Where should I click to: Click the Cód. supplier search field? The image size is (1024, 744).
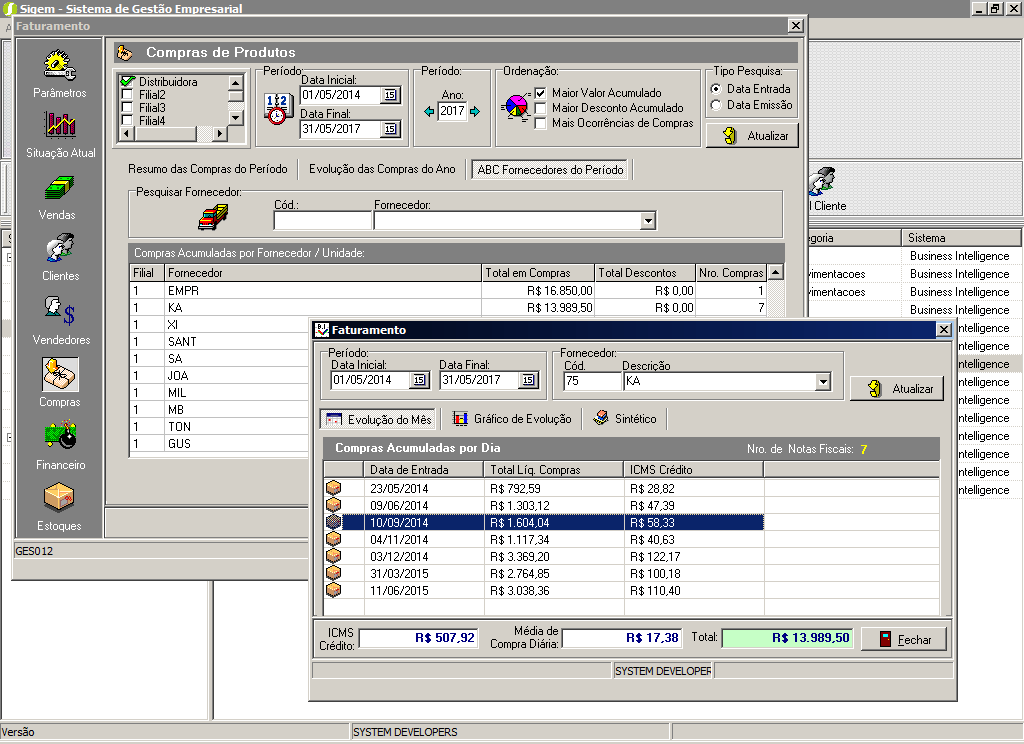322,221
